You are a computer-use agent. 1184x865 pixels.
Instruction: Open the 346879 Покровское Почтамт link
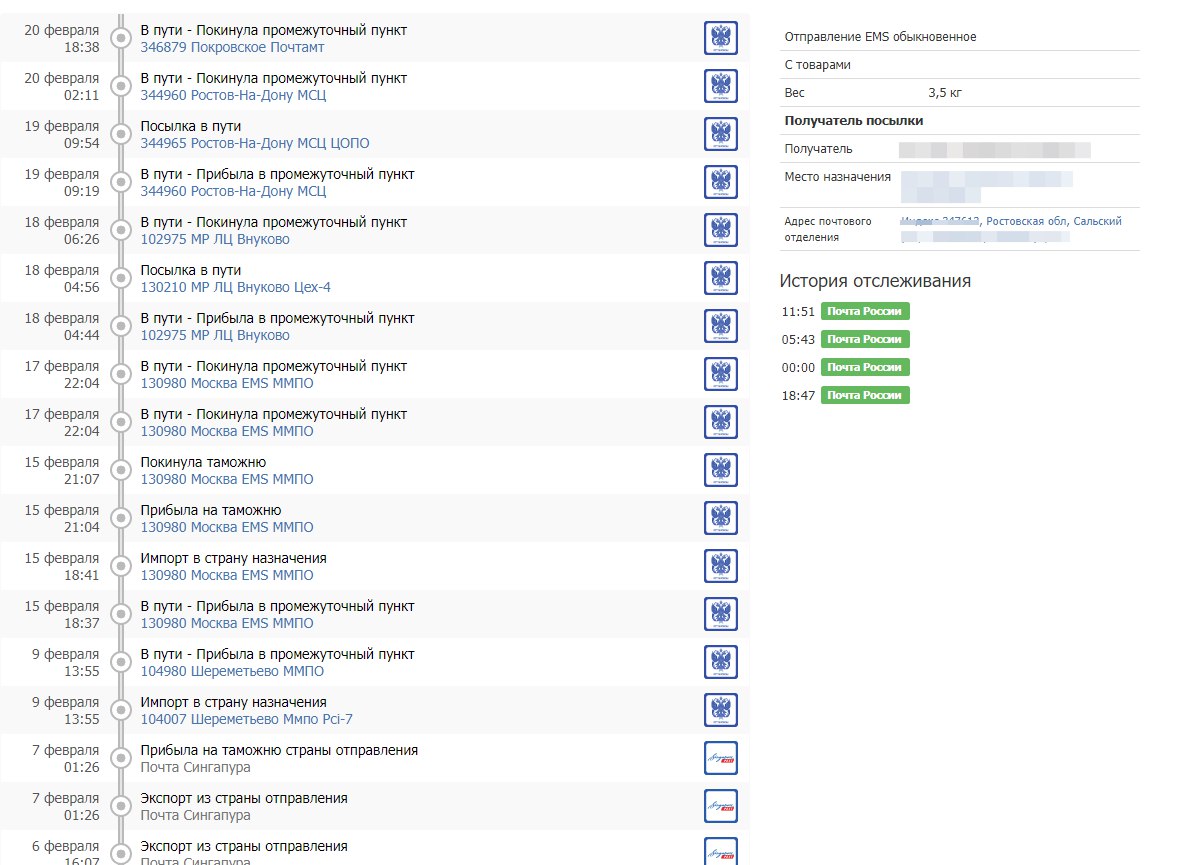[232, 47]
